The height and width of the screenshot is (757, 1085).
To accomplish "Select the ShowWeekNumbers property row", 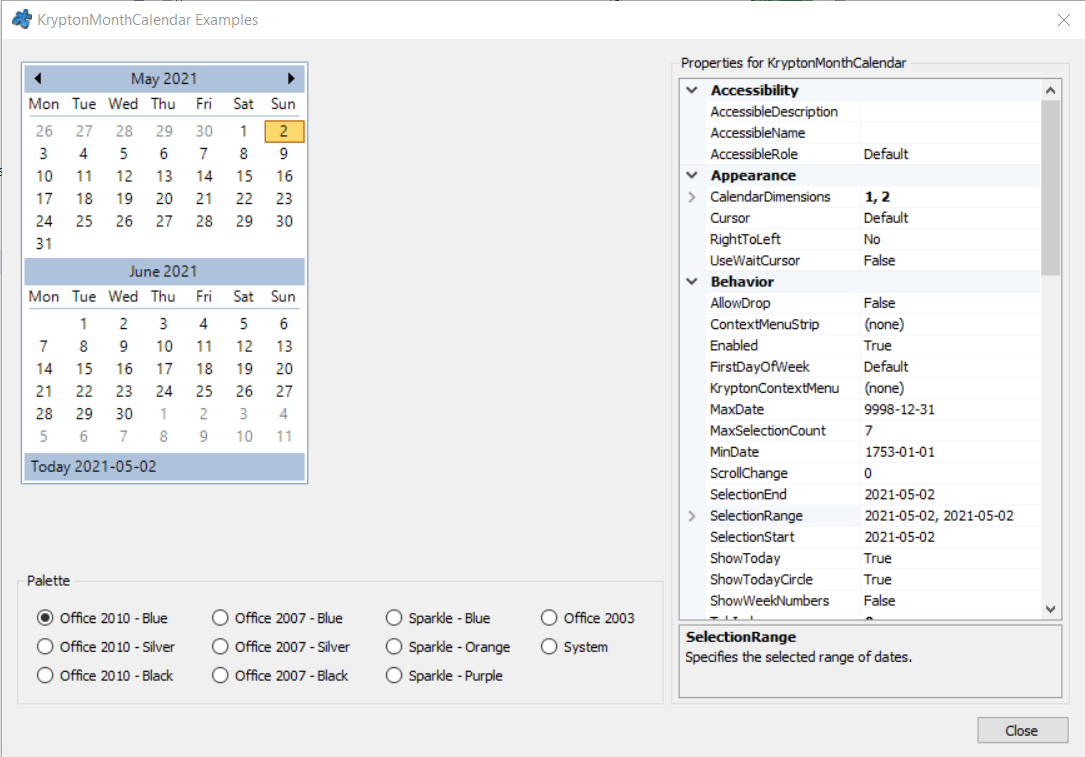I will pos(875,601).
